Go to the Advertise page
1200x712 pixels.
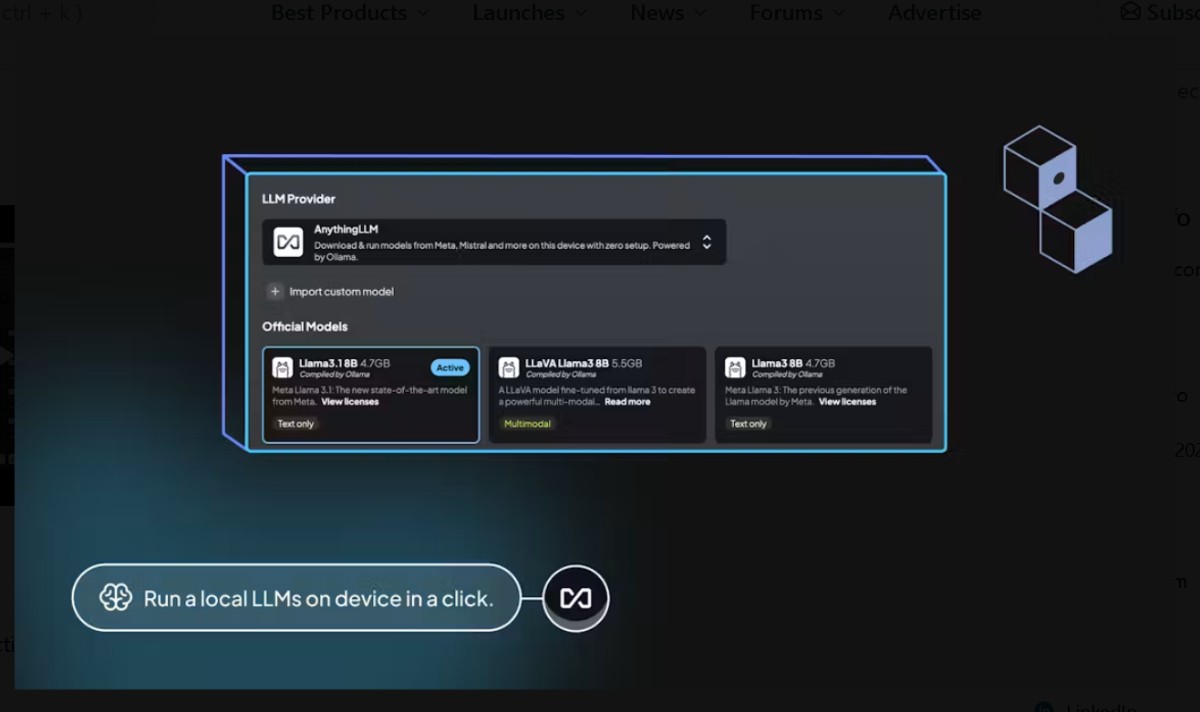pyautogui.click(x=934, y=13)
